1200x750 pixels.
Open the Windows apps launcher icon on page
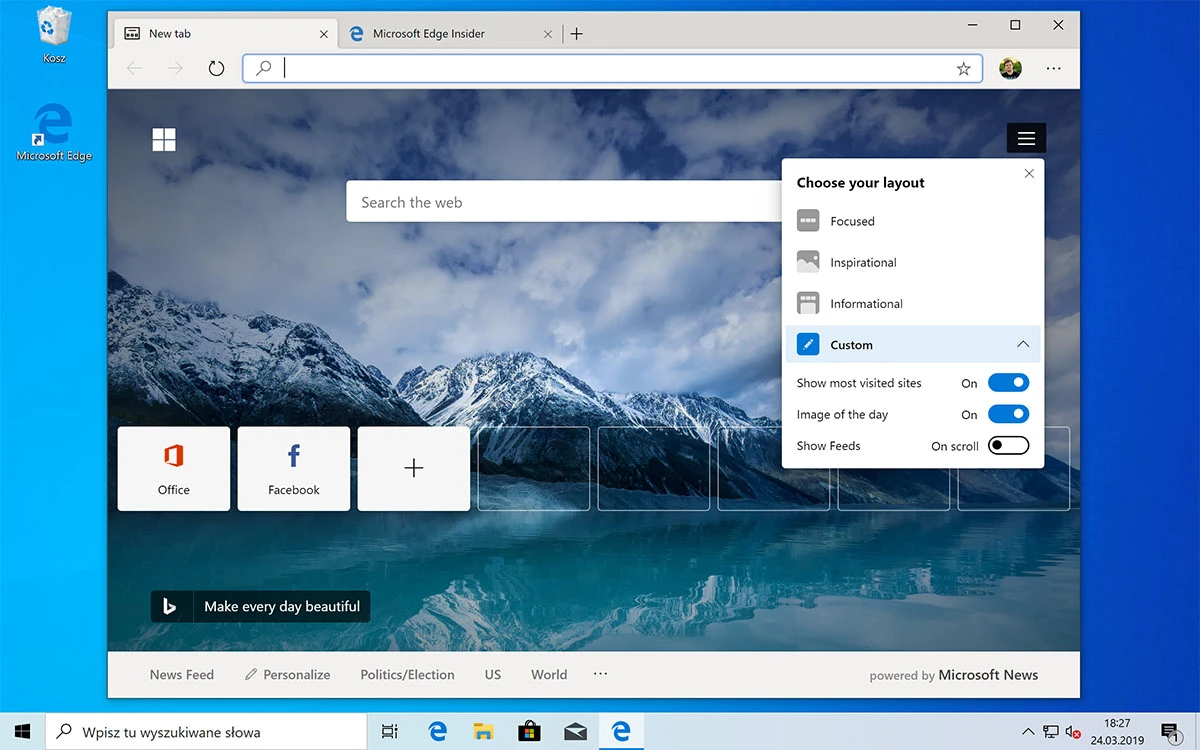click(x=164, y=139)
